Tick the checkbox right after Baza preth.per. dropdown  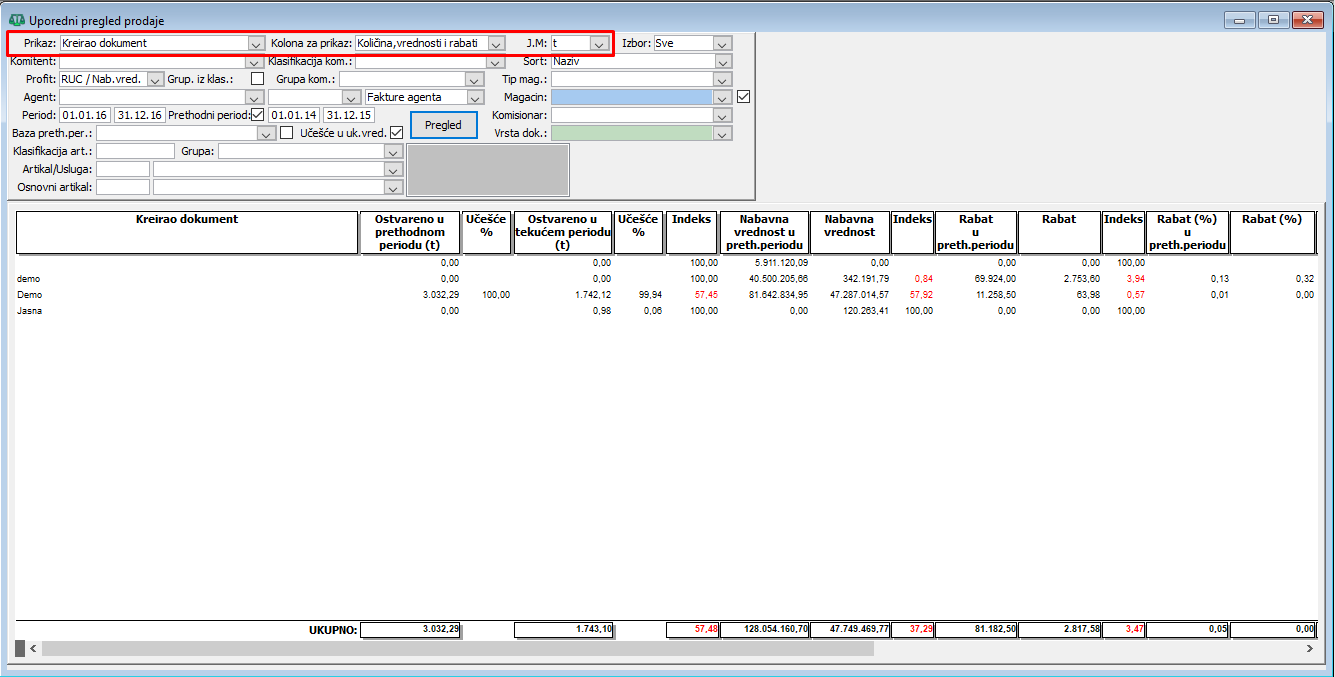tap(287, 132)
